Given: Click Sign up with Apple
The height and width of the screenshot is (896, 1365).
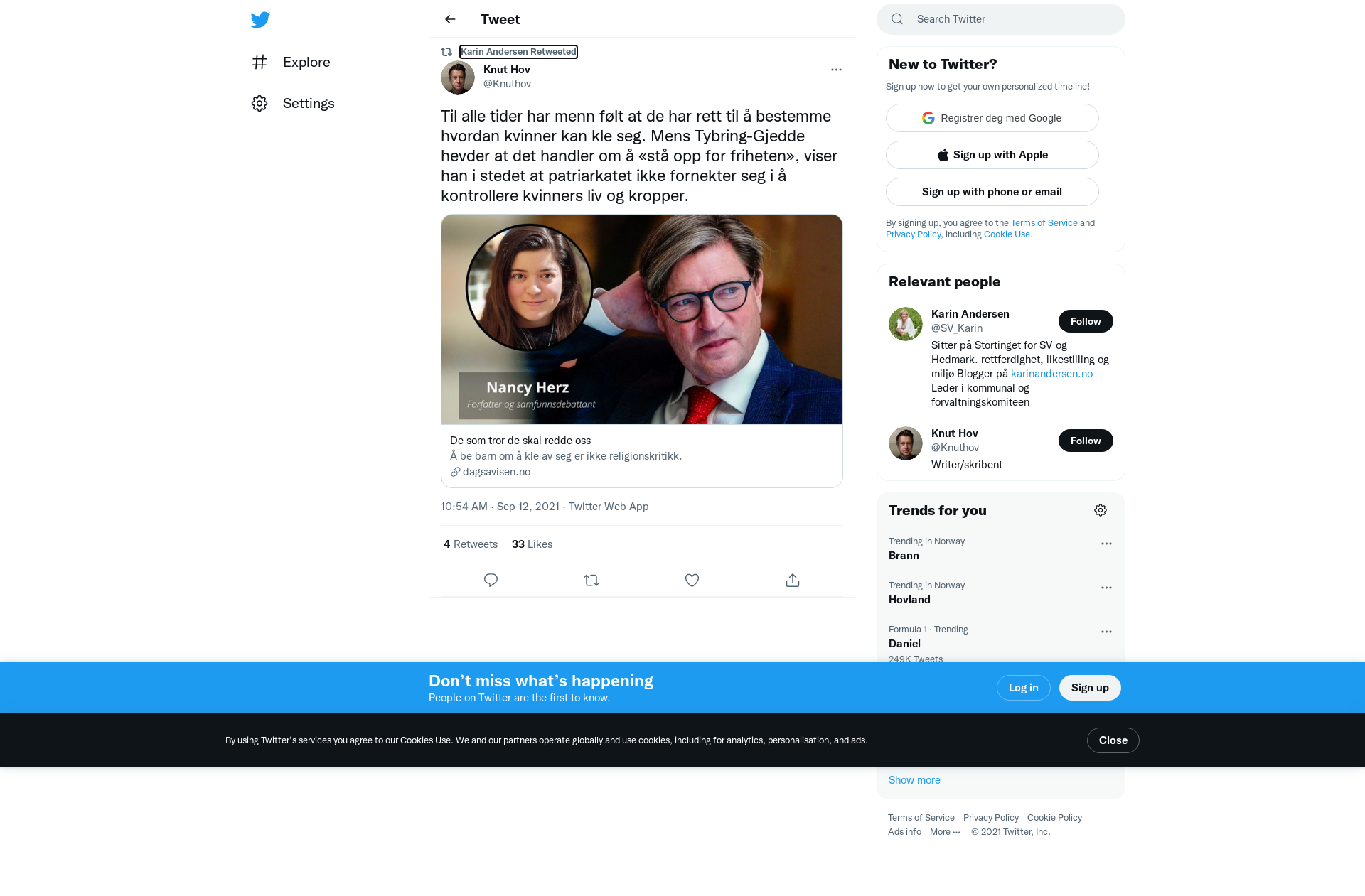Looking at the screenshot, I should [992, 155].
